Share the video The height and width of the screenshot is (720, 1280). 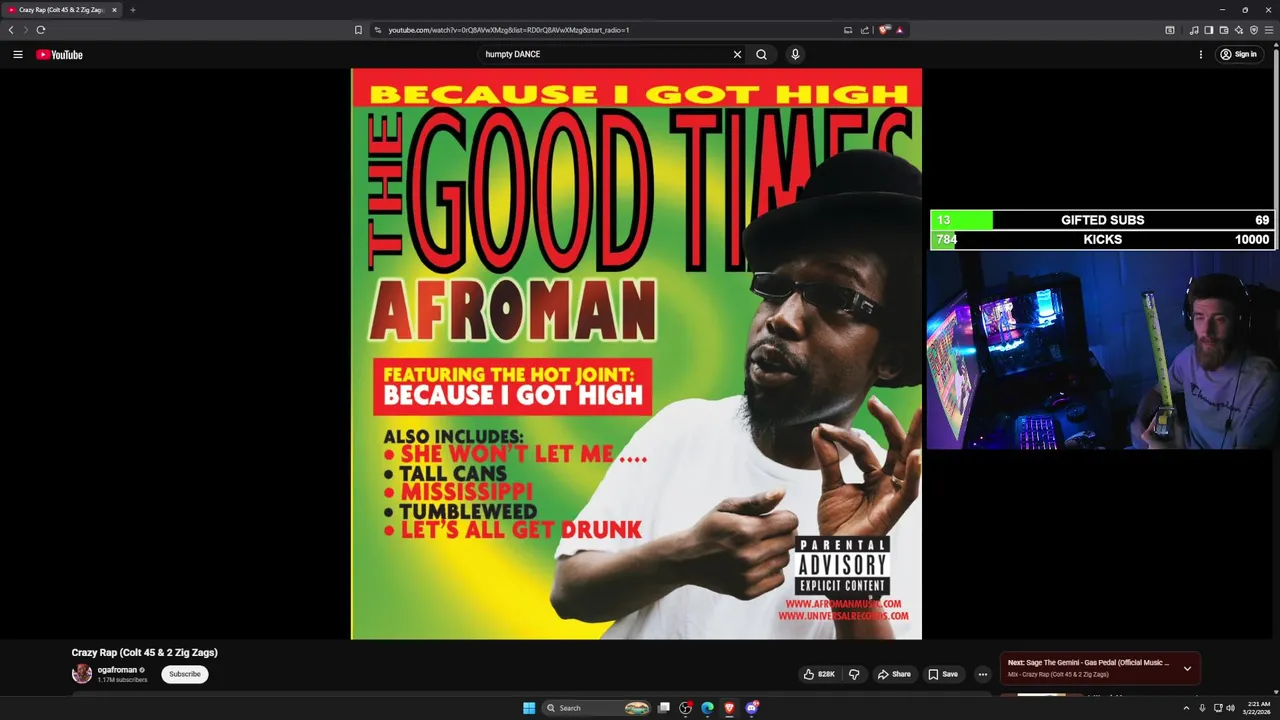pyautogui.click(x=894, y=674)
